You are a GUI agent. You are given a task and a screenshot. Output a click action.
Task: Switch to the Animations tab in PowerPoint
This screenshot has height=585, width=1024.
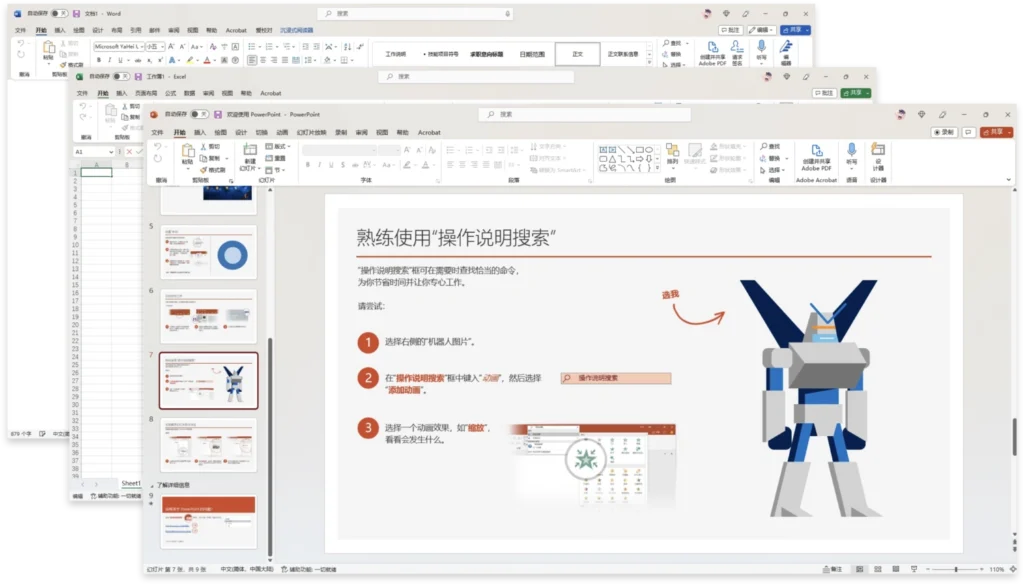tap(282, 133)
